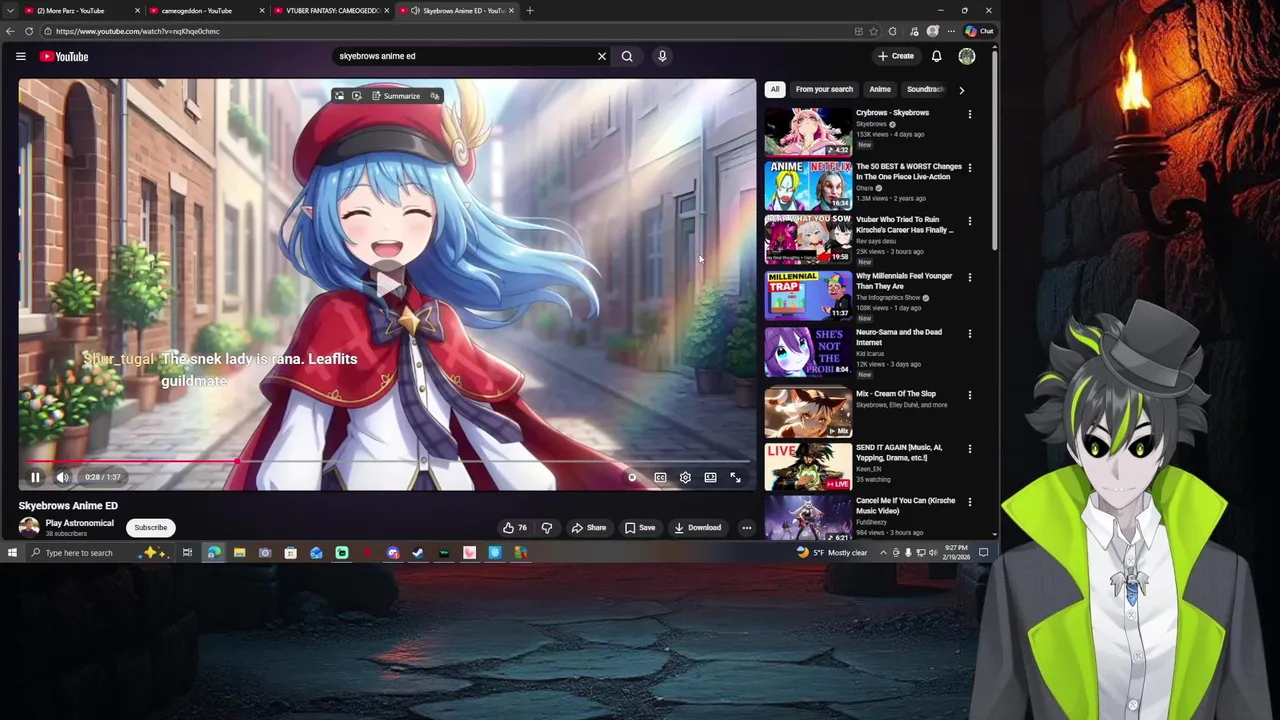Open the taskbar clock and date
Screen dimensions: 1280x720
click(x=956, y=552)
